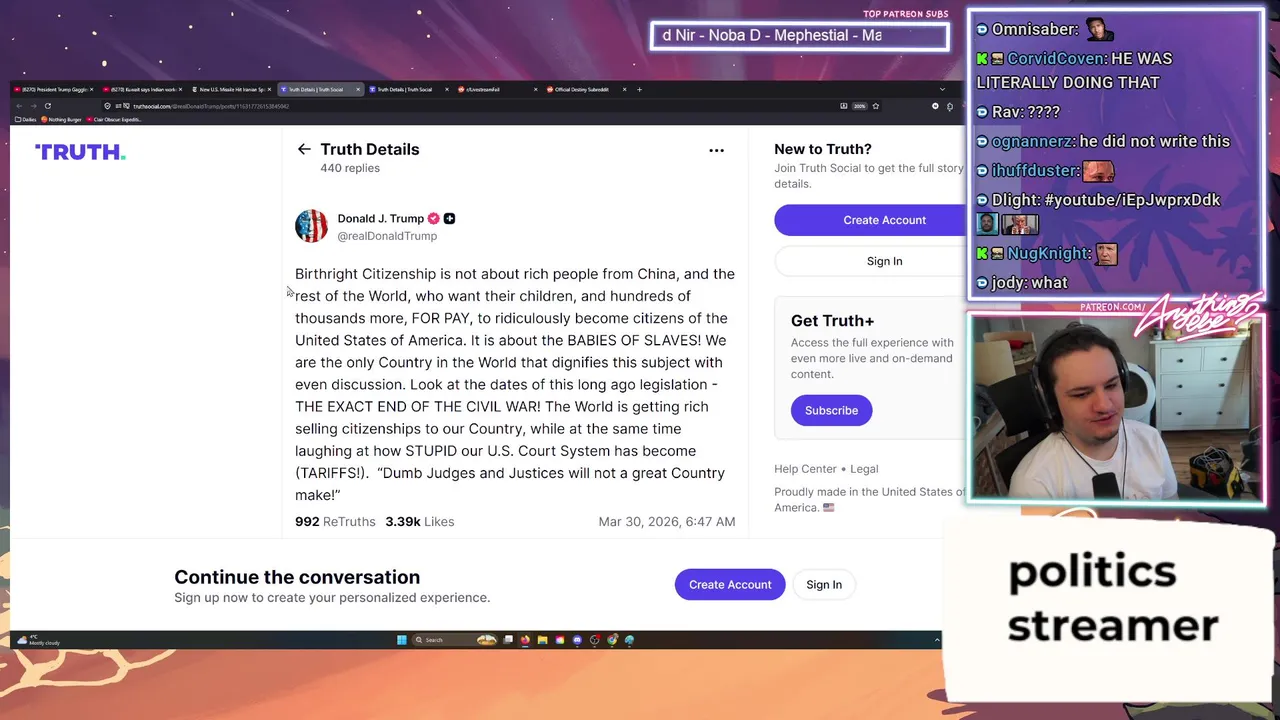Open the Nothing Burger bookmark

pos(62,119)
